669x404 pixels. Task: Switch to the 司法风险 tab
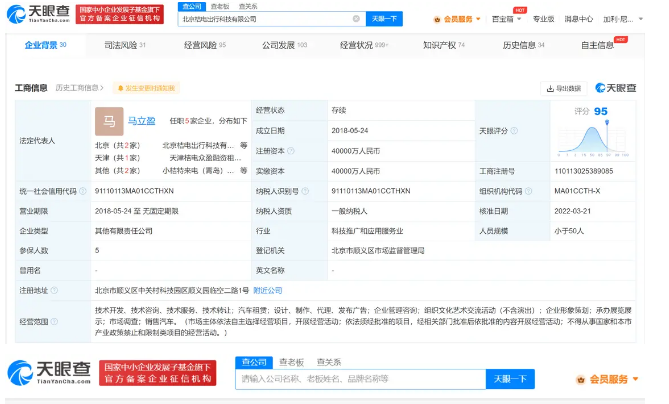click(x=125, y=45)
